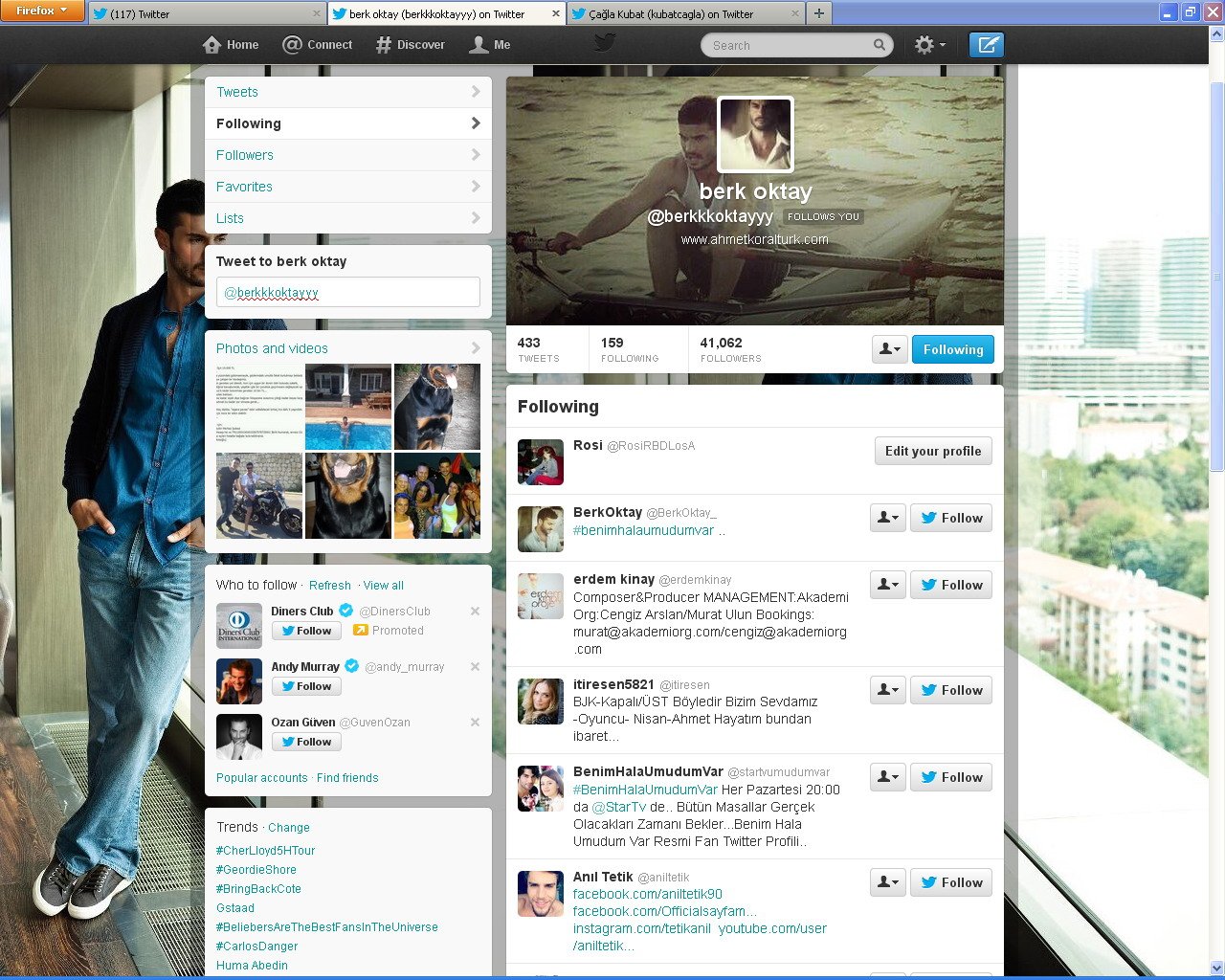Follow the BerkOktay account

(x=950, y=518)
